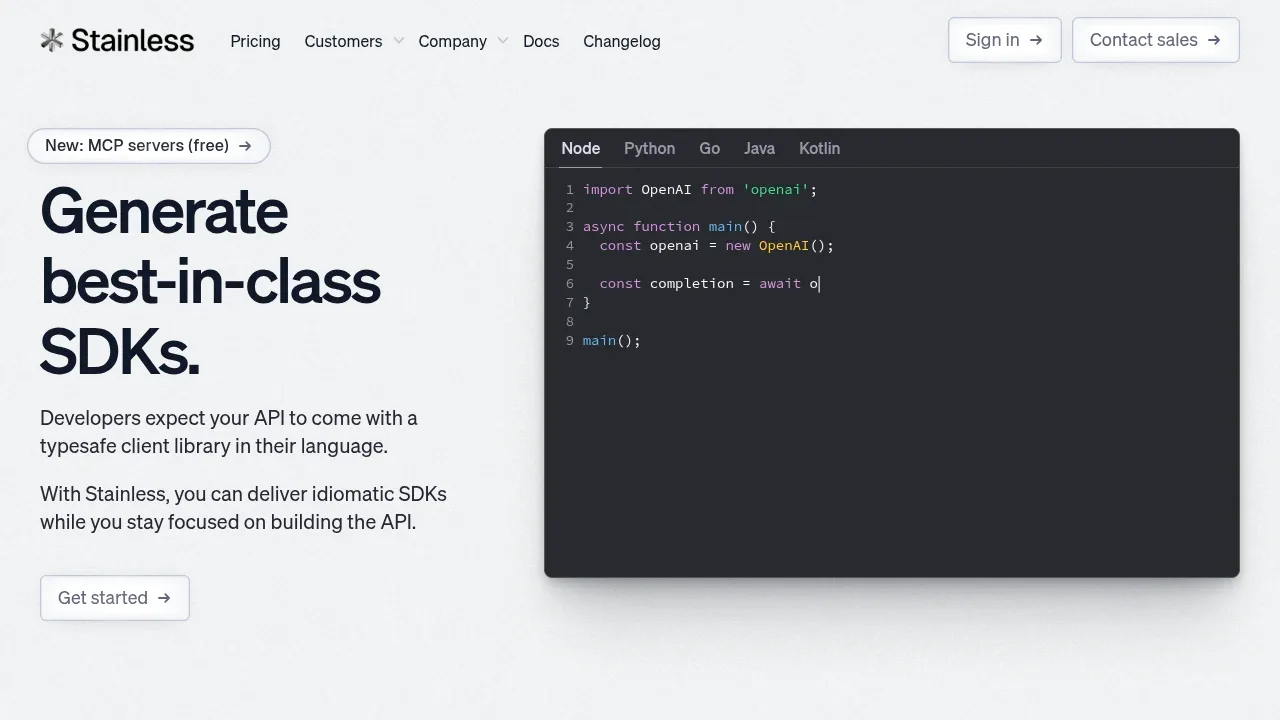Expand the Company dropdown chevron
The image size is (1280, 720).
(x=502, y=41)
